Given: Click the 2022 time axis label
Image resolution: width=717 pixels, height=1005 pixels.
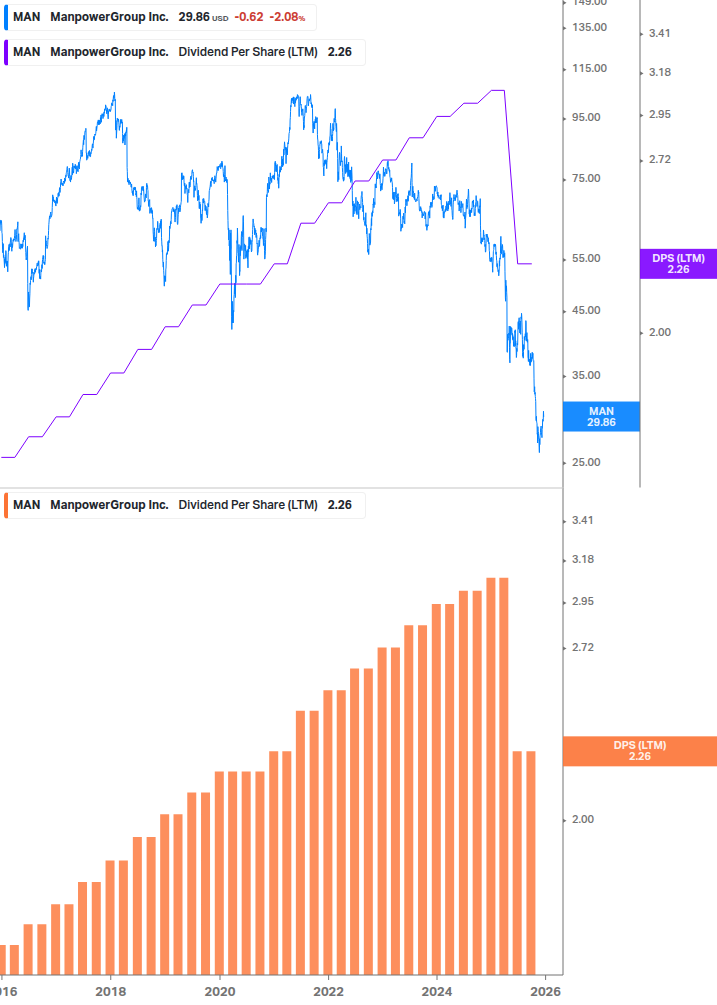Looking at the screenshot, I should pos(329,992).
